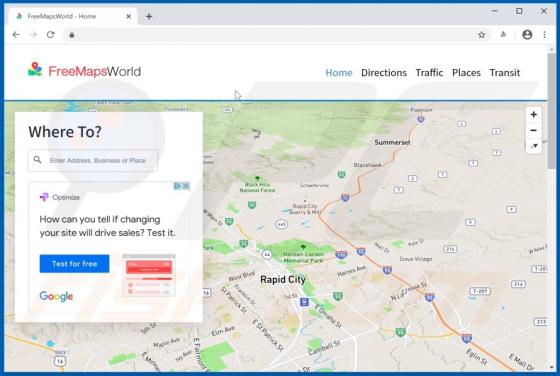Click the forward navigation arrow

pyautogui.click(x=33, y=35)
